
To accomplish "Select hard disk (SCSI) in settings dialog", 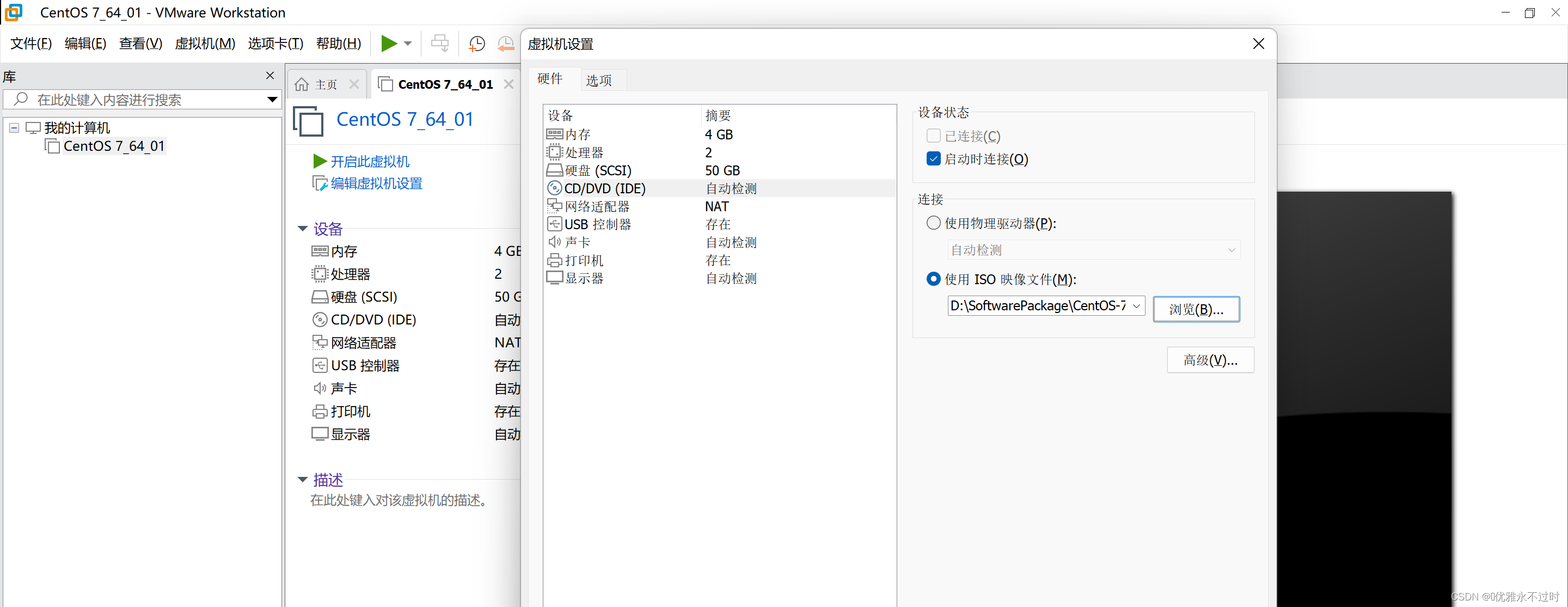I will 597,170.
